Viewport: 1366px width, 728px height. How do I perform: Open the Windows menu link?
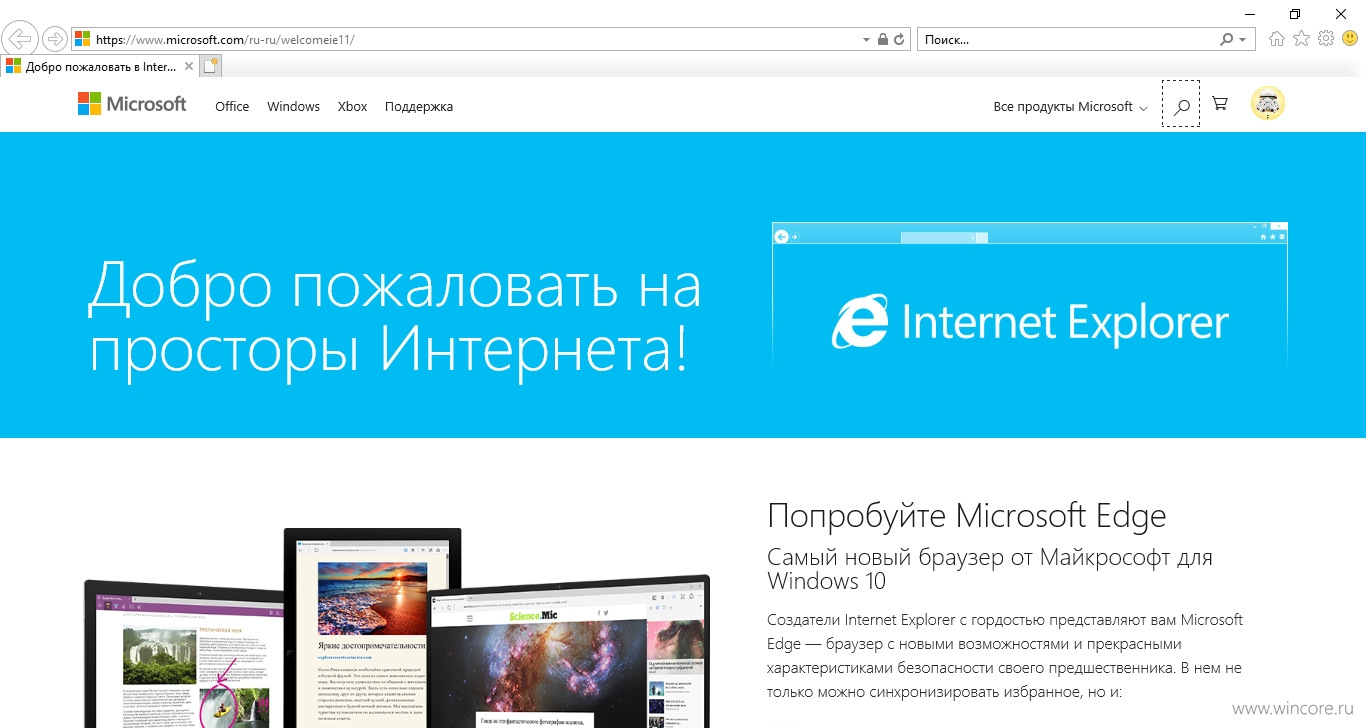pyautogui.click(x=293, y=106)
